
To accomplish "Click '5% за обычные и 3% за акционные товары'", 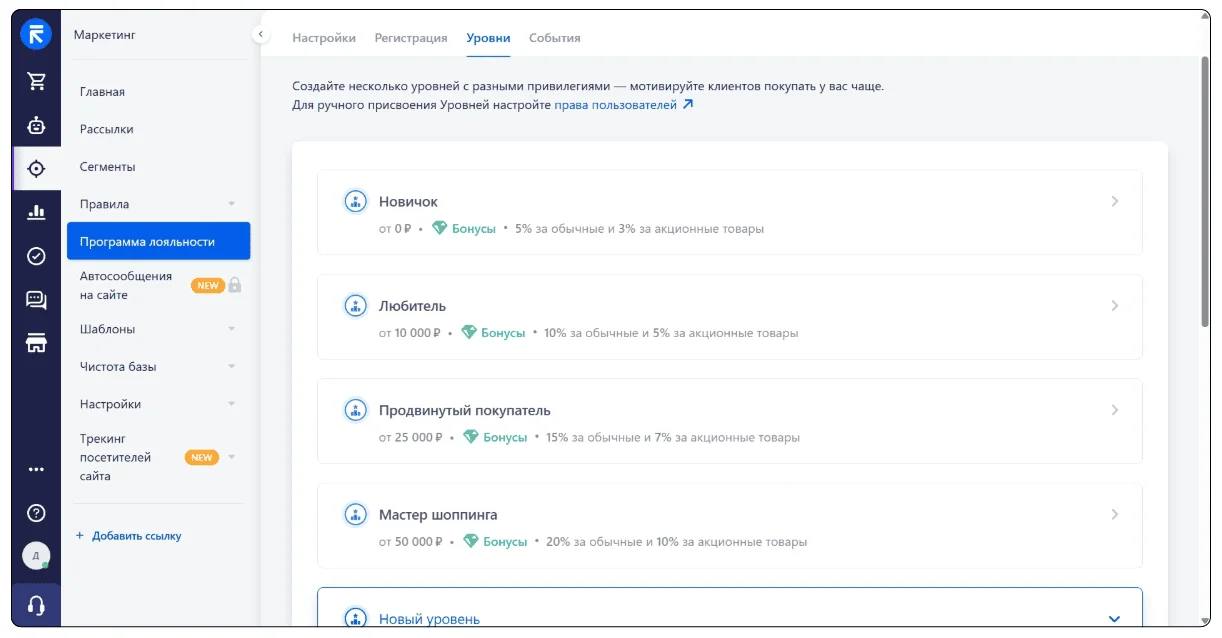I will [640, 229].
